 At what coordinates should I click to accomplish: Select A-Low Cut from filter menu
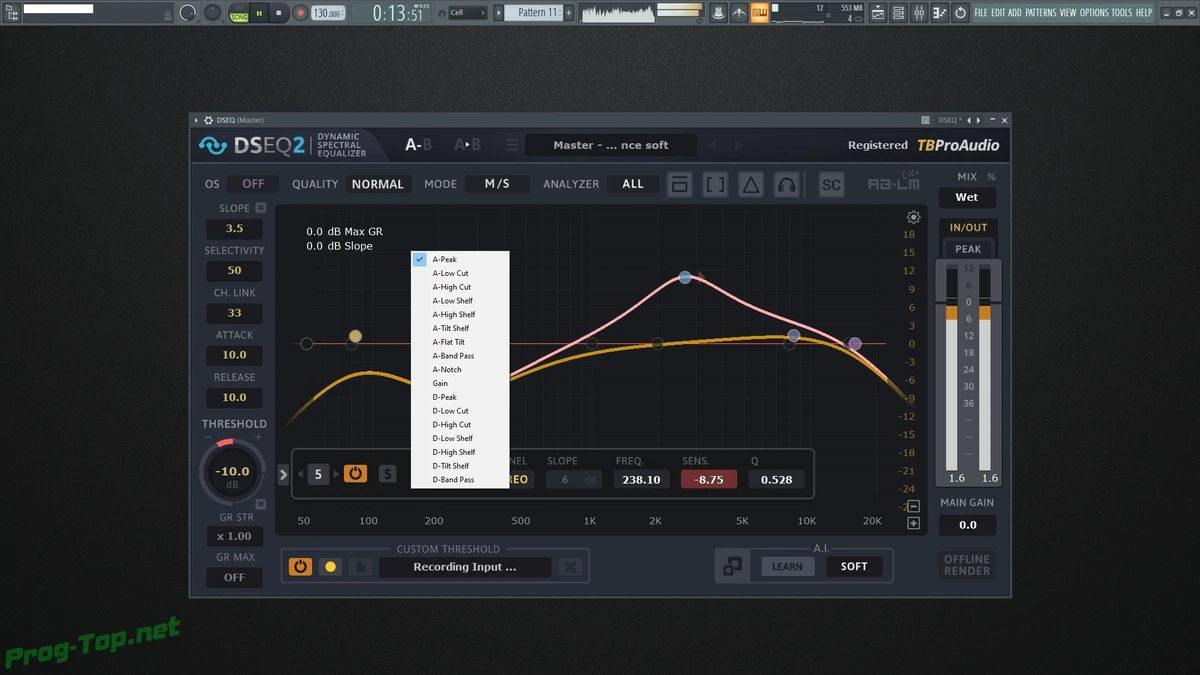click(460, 273)
